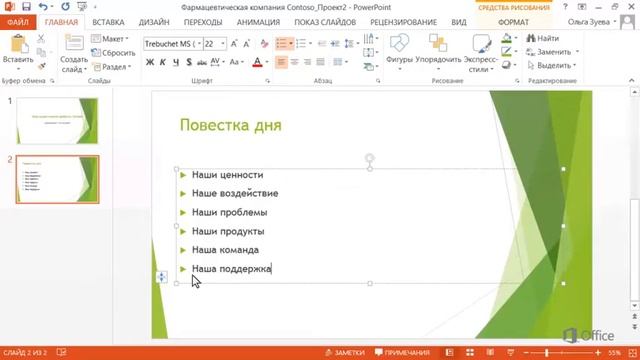Viewport: 640px width, 360px height.
Task: Open ПРИМЕЧАНИЯ comments pane
Action: point(402,352)
